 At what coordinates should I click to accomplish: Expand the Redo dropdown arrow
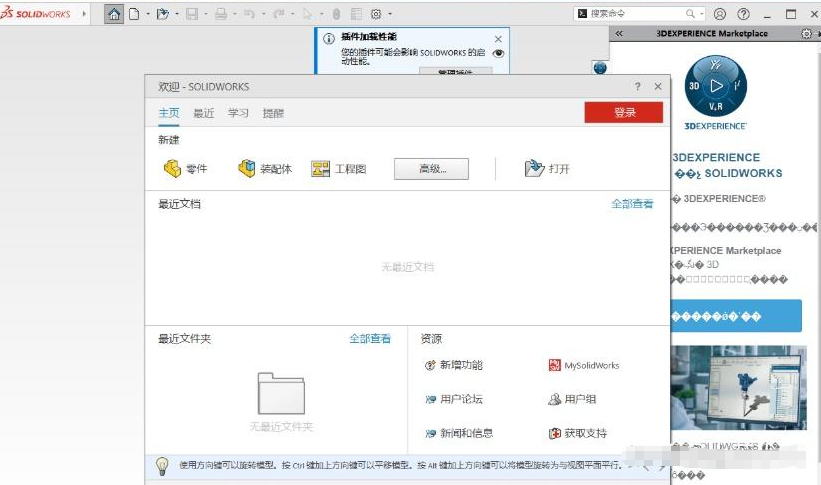[x=292, y=14]
